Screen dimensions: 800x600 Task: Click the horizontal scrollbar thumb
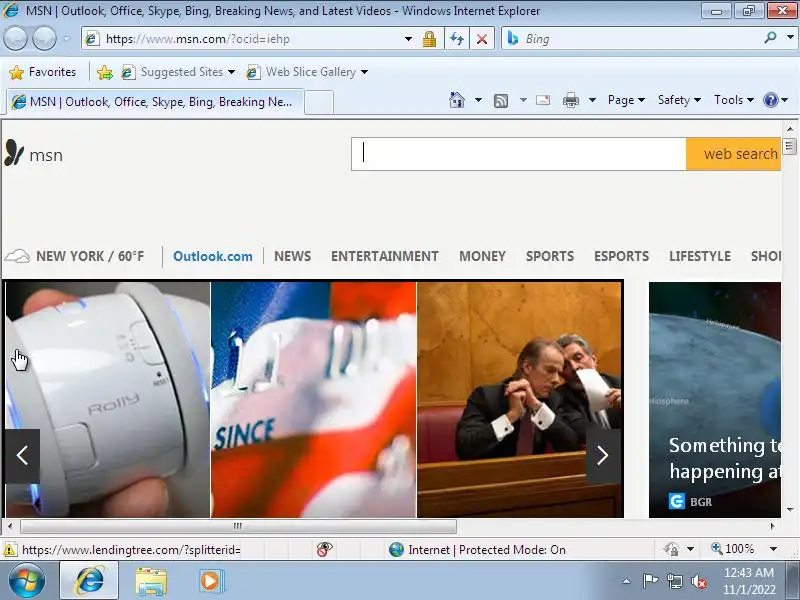(x=238, y=526)
